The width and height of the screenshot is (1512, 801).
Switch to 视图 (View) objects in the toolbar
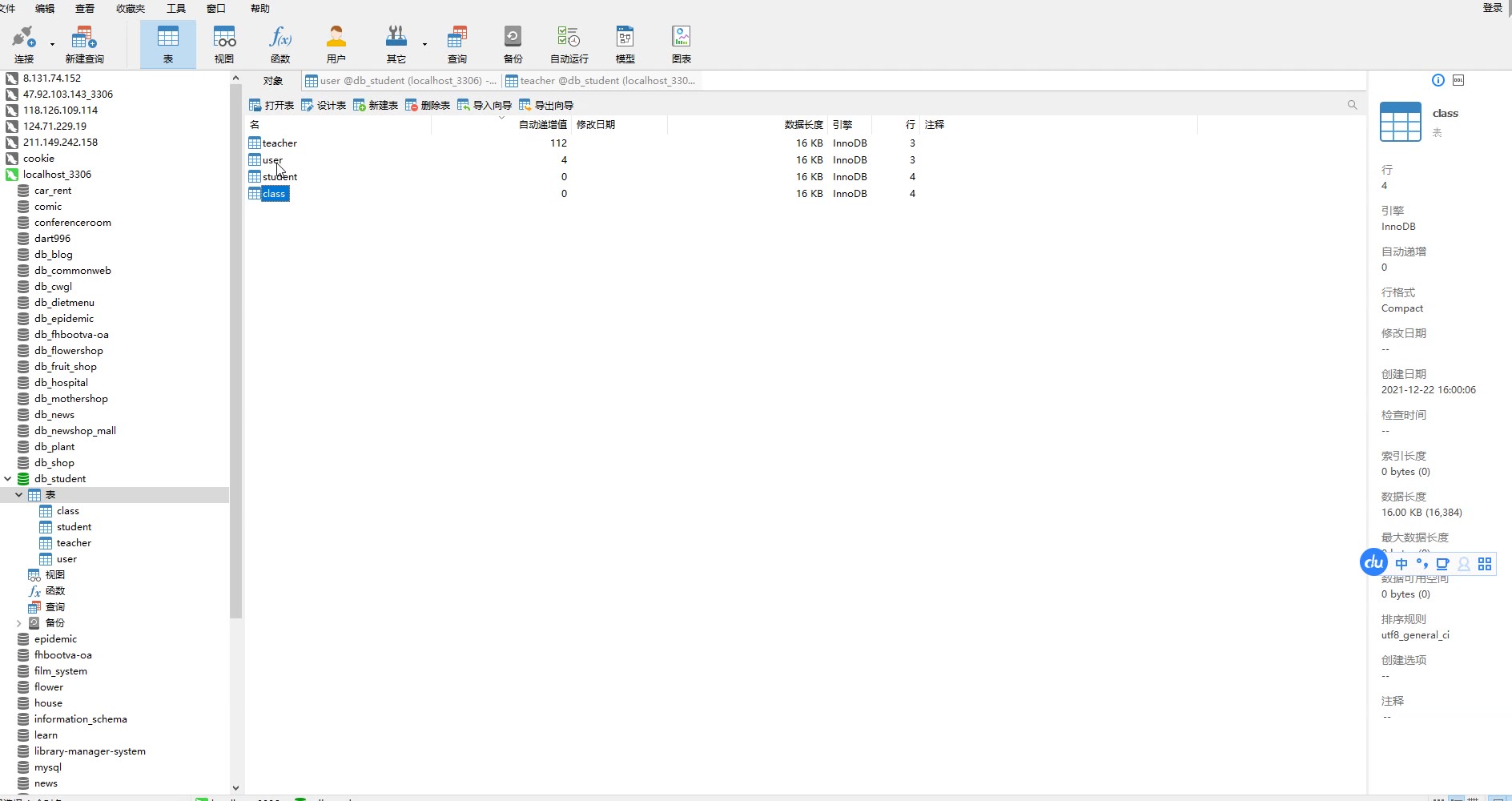click(224, 44)
